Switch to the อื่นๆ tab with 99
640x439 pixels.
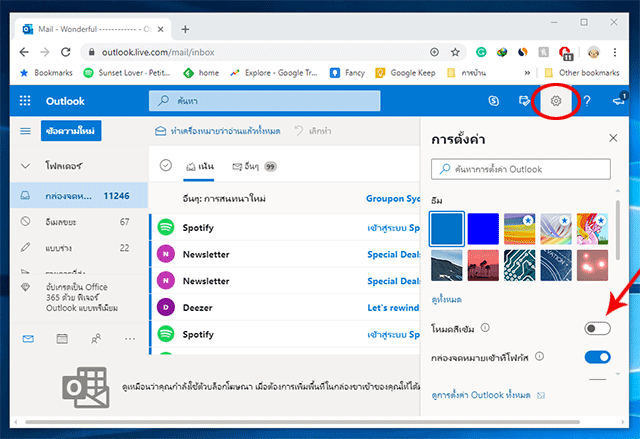point(255,166)
